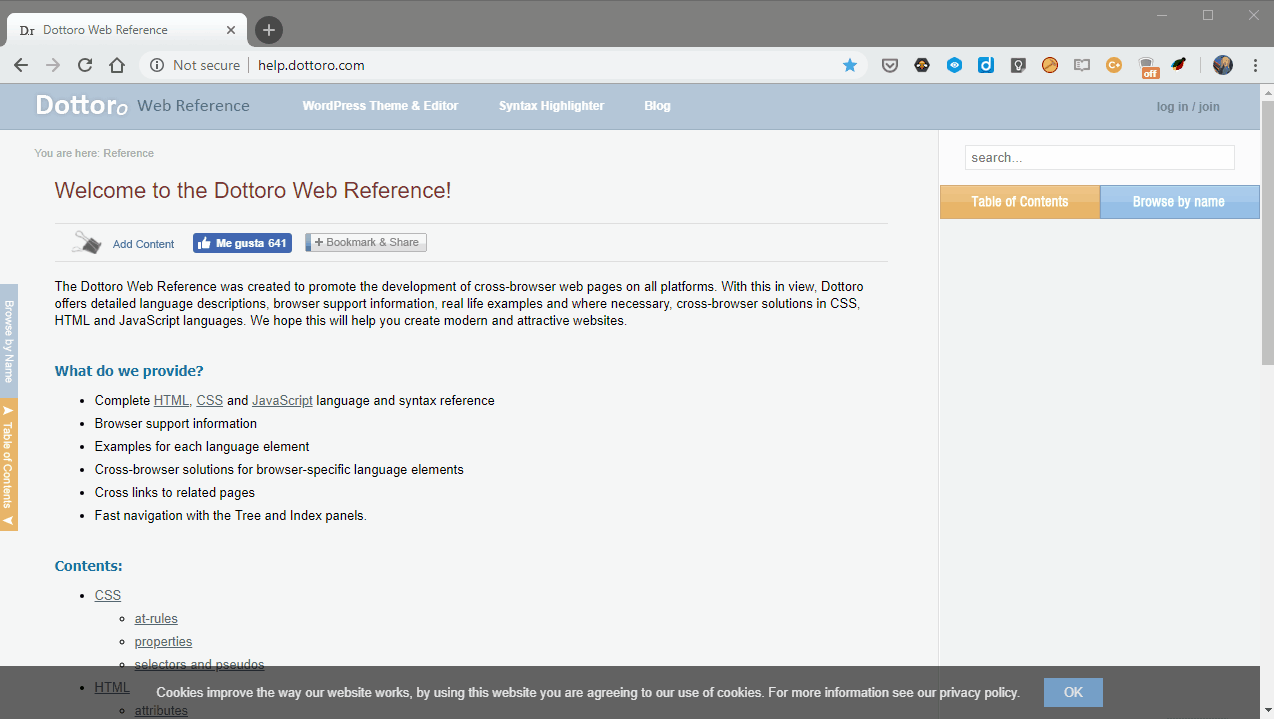Click the blue eye extension icon
Screen dimensions: 1274x719
point(954,65)
